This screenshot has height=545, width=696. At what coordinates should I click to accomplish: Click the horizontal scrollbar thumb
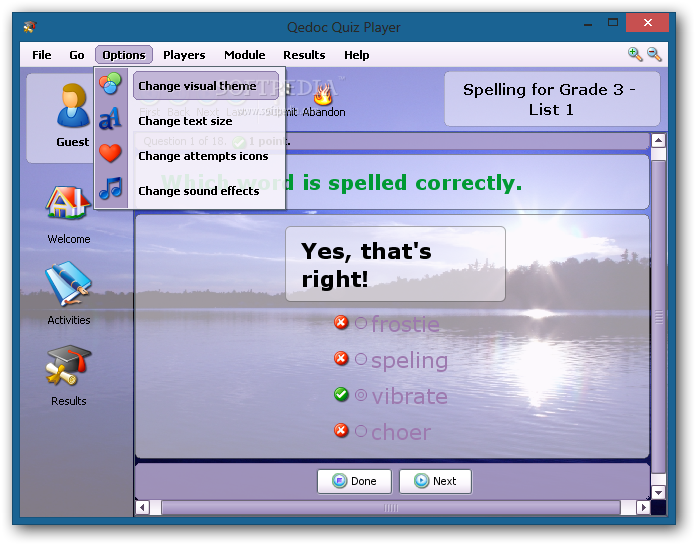pos(391,507)
